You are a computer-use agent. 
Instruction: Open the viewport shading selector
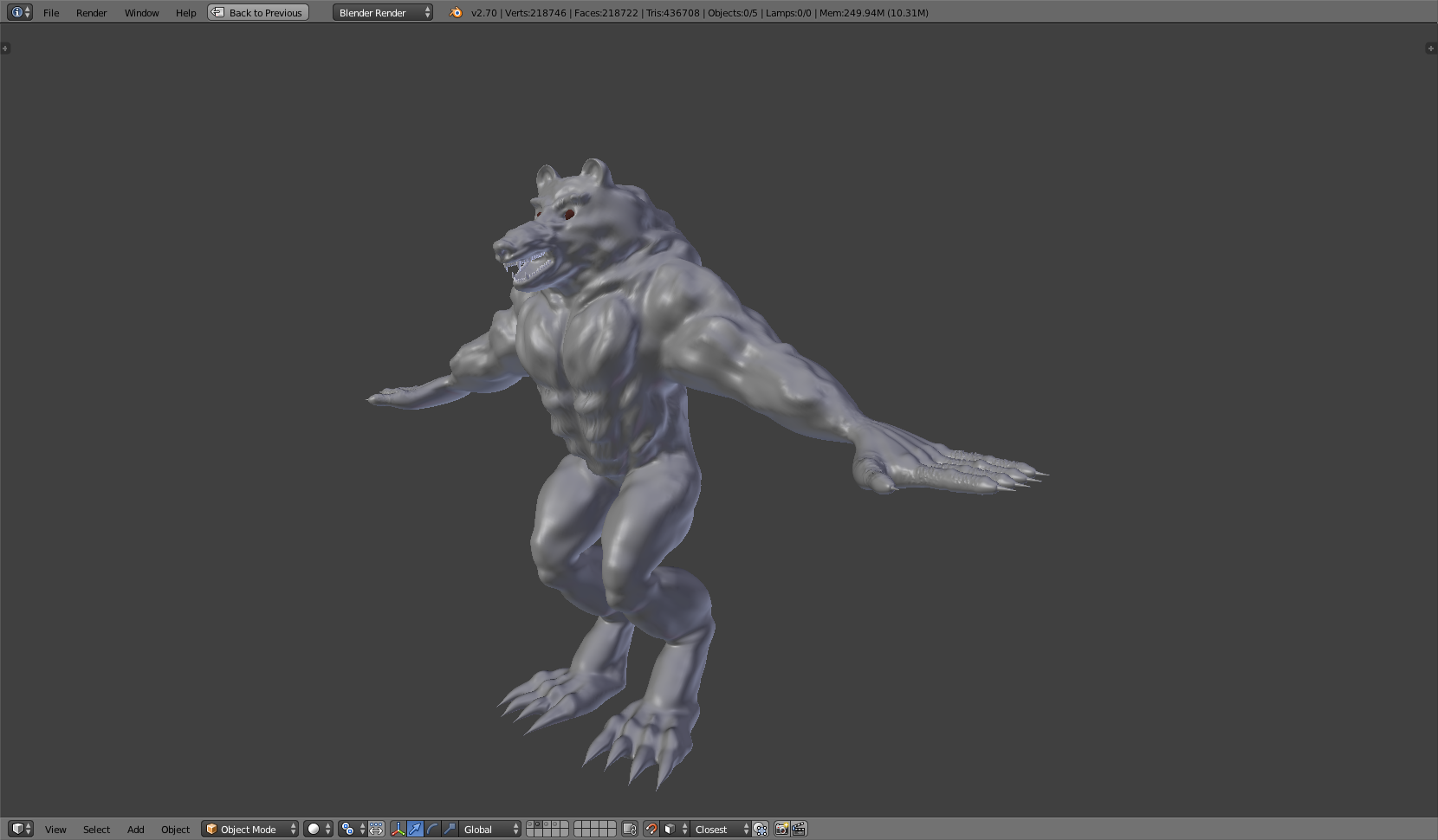[x=318, y=829]
